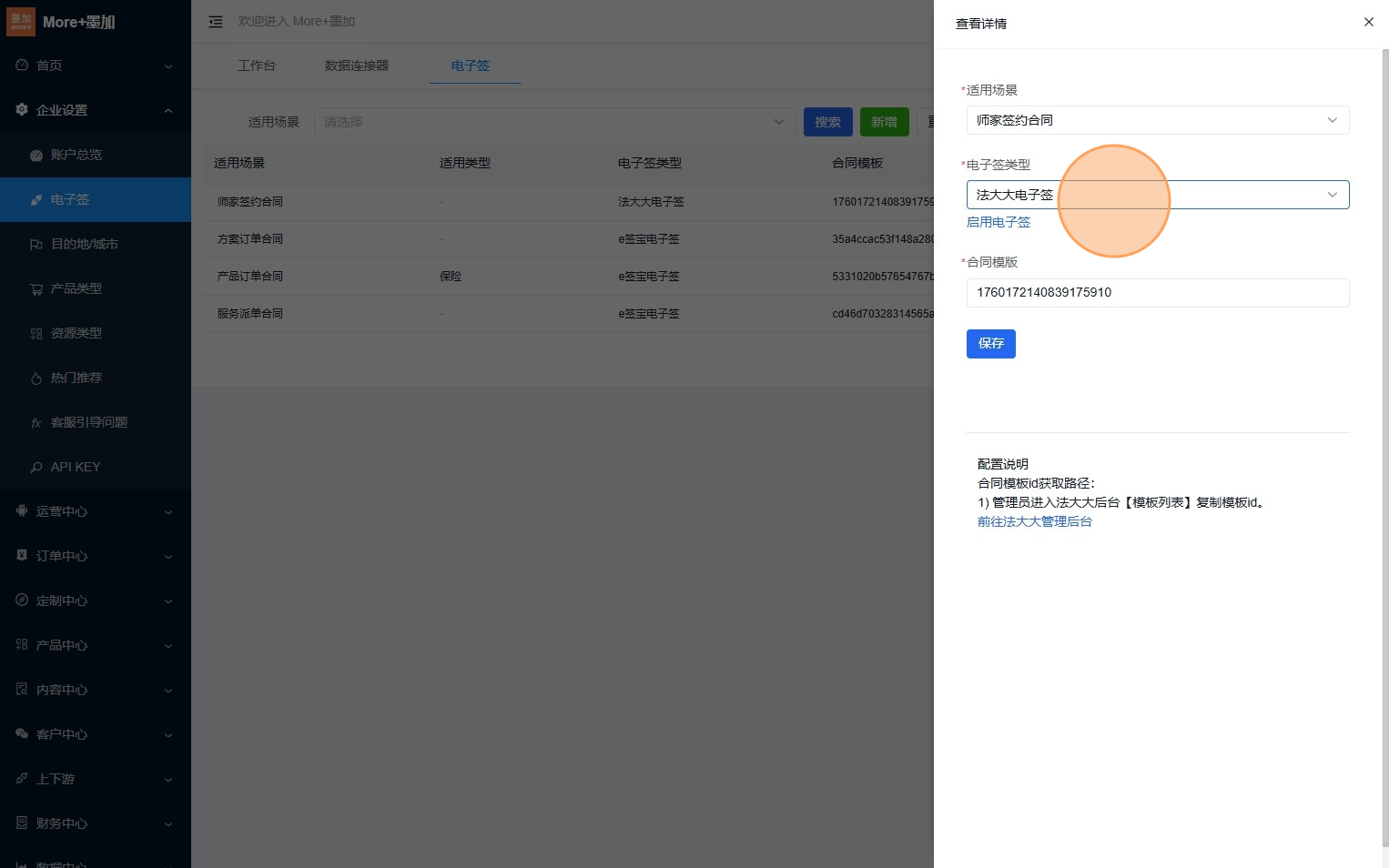Viewport: 1389px width, 868px height.
Task: Open the 适用场景 filter dropdown
Action: click(x=553, y=122)
